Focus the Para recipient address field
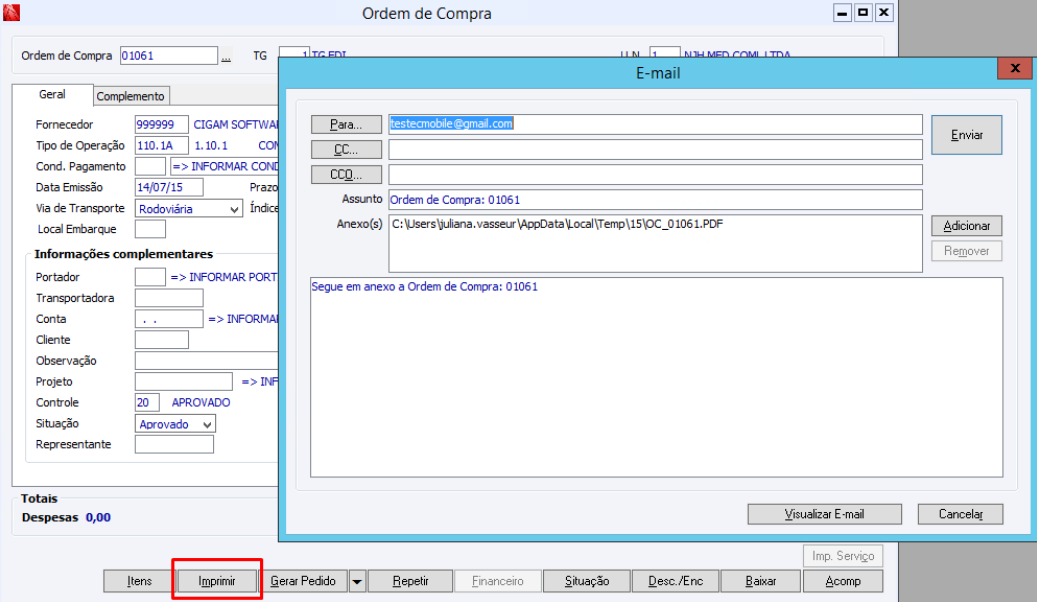This screenshot has width=1037, height=602. (x=655, y=124)
